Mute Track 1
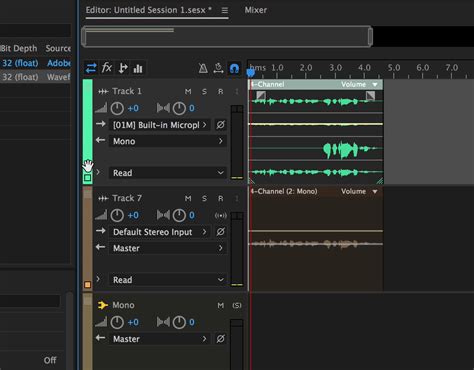 (188, 91)
